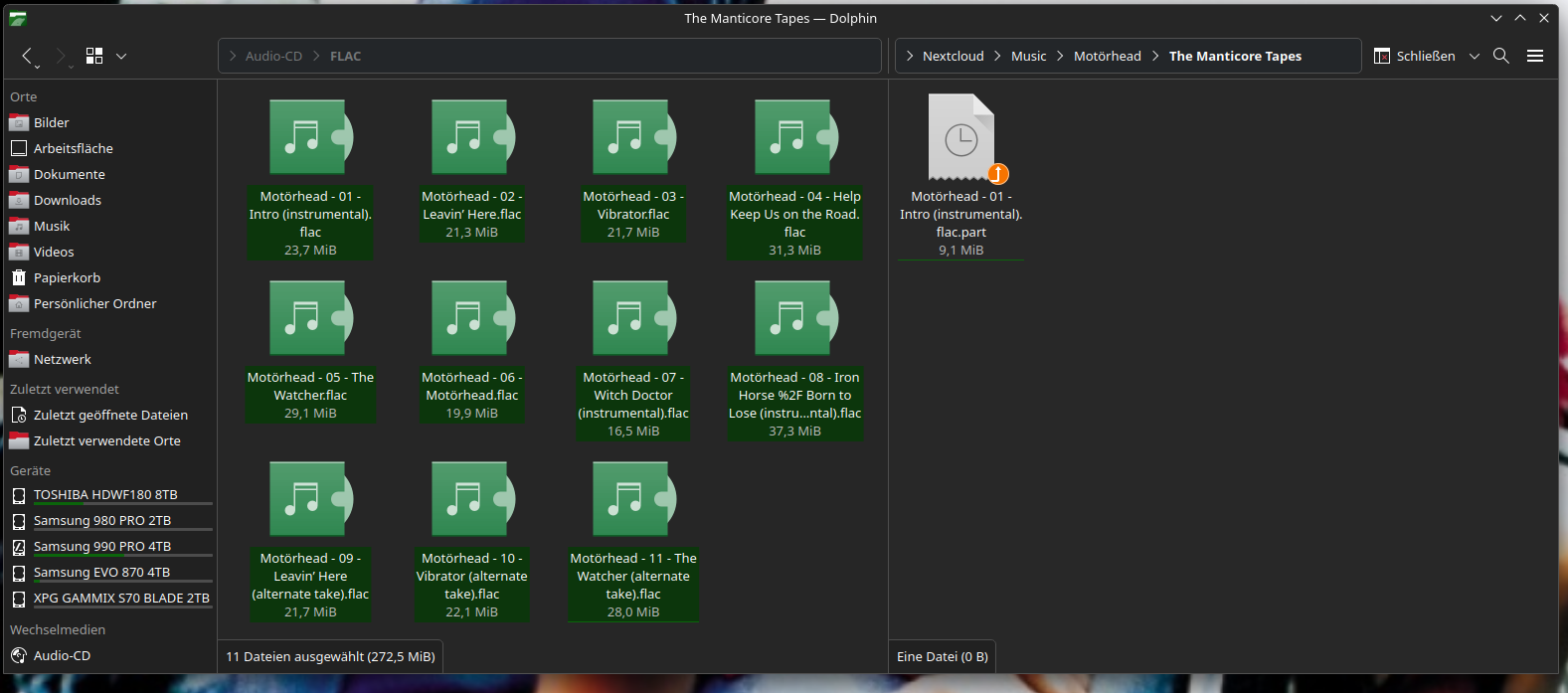
Task: Select Samsung EVO 870 4TB drive
Action: coord(110,572)
